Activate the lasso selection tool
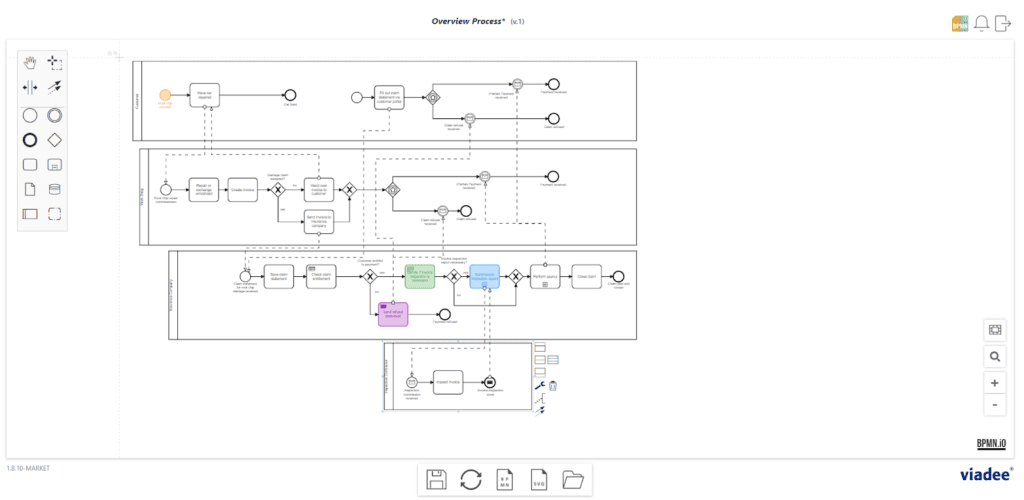 tap(55, 63)
